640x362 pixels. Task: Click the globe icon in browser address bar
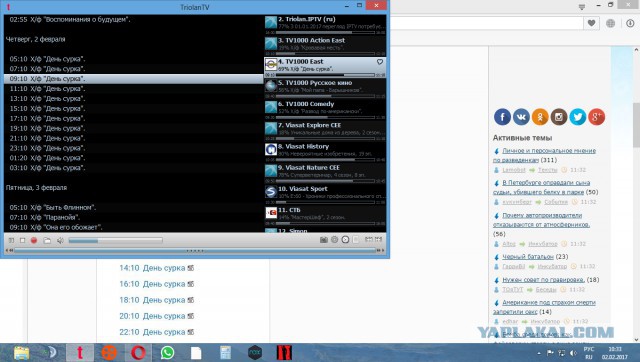click(611, 23)
